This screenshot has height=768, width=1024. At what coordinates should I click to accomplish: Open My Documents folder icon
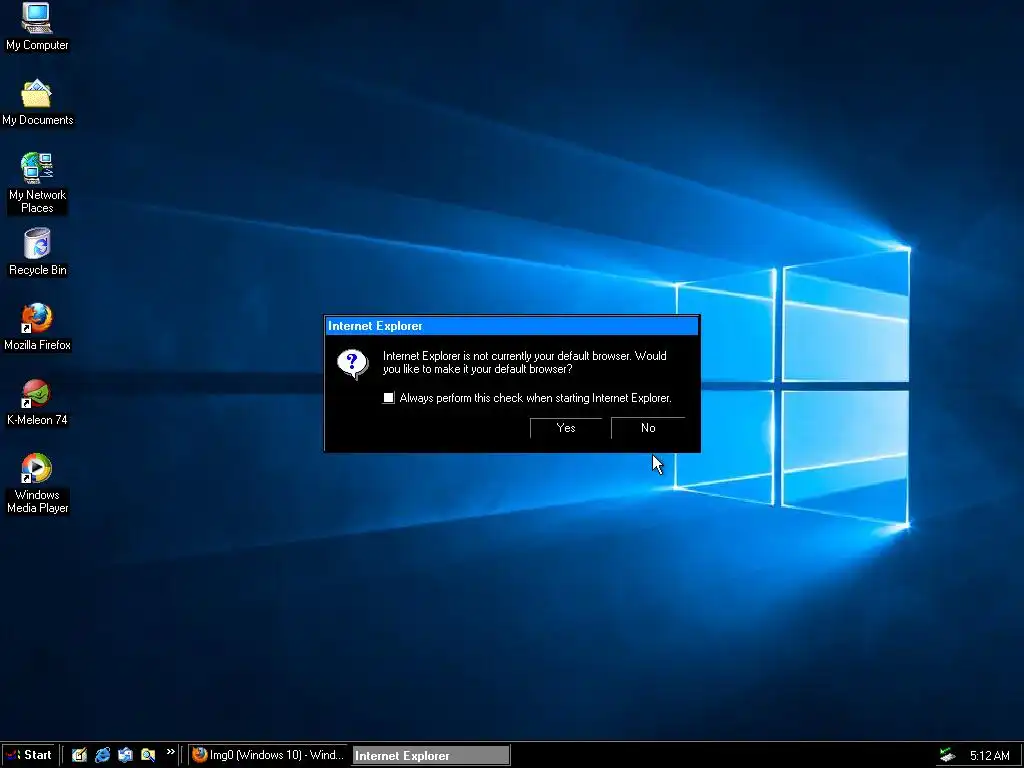(x=37, y=103)
